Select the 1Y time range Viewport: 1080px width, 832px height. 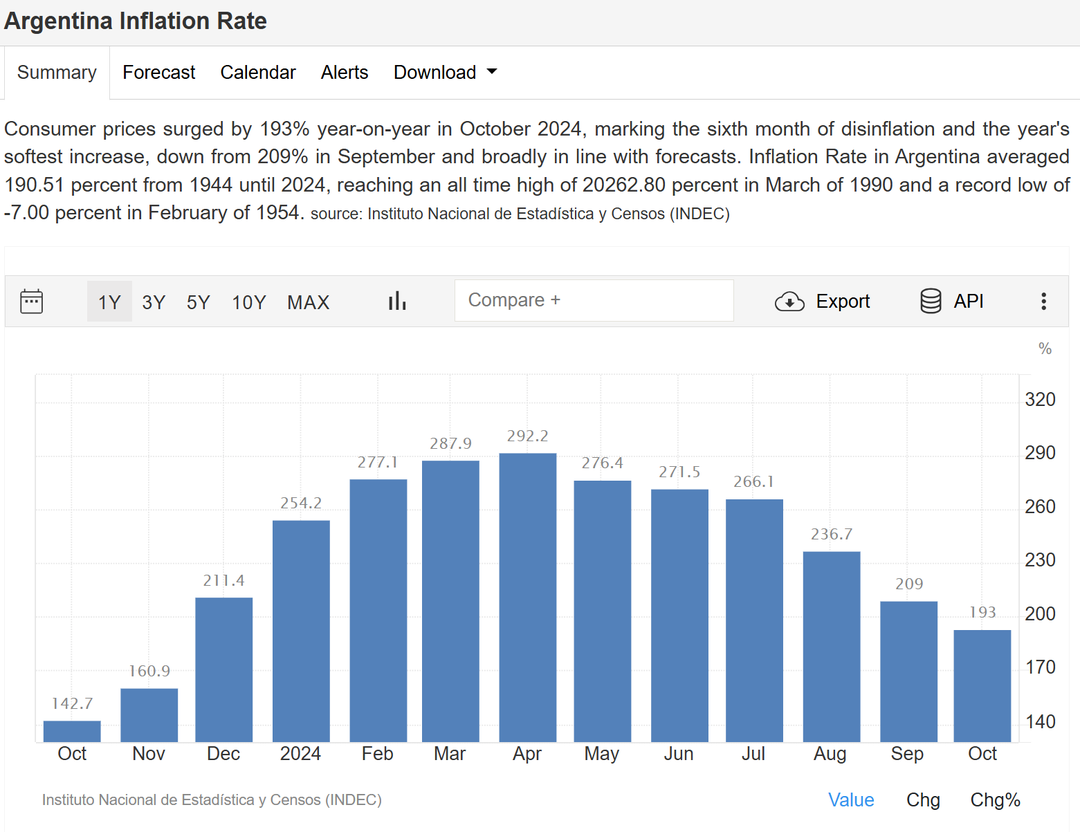(109, 302)
